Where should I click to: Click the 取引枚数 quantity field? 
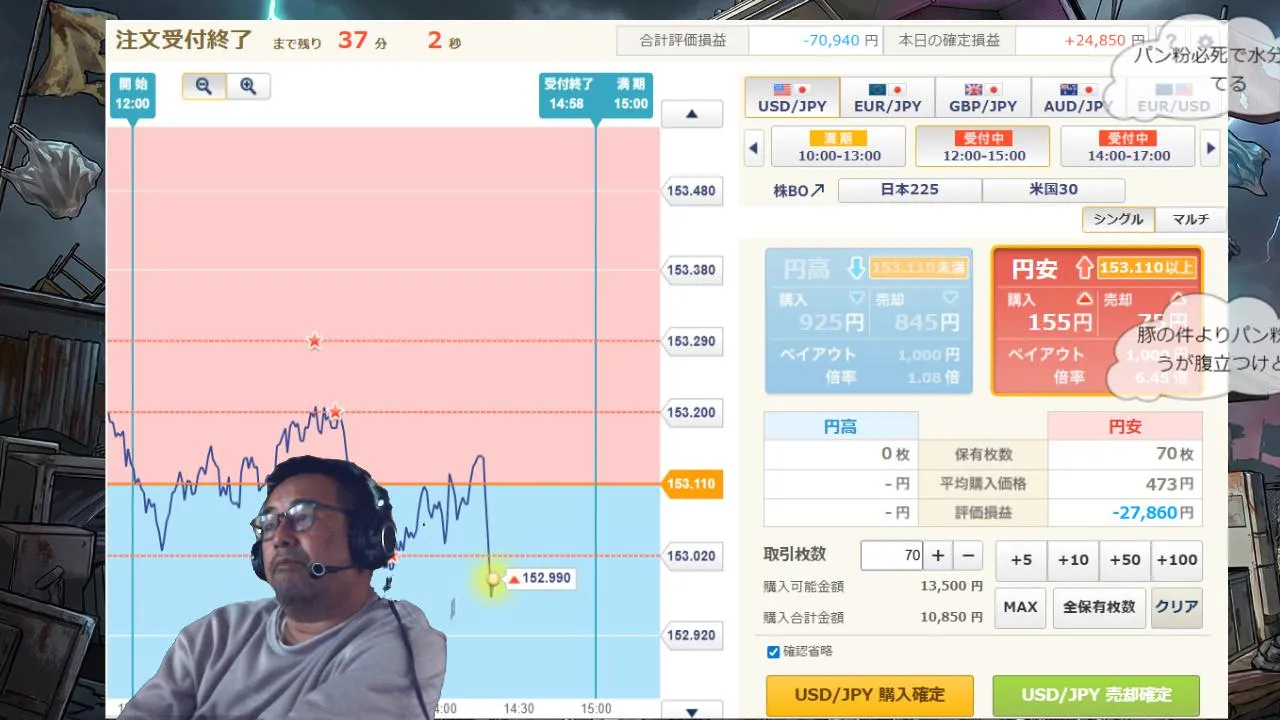coord(891,556)
